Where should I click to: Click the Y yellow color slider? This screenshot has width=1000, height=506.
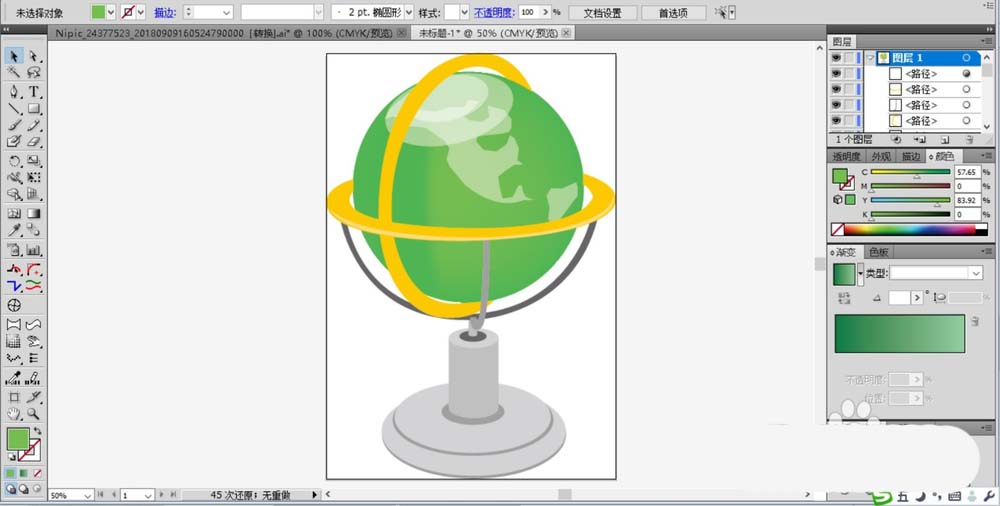point(910,200)
